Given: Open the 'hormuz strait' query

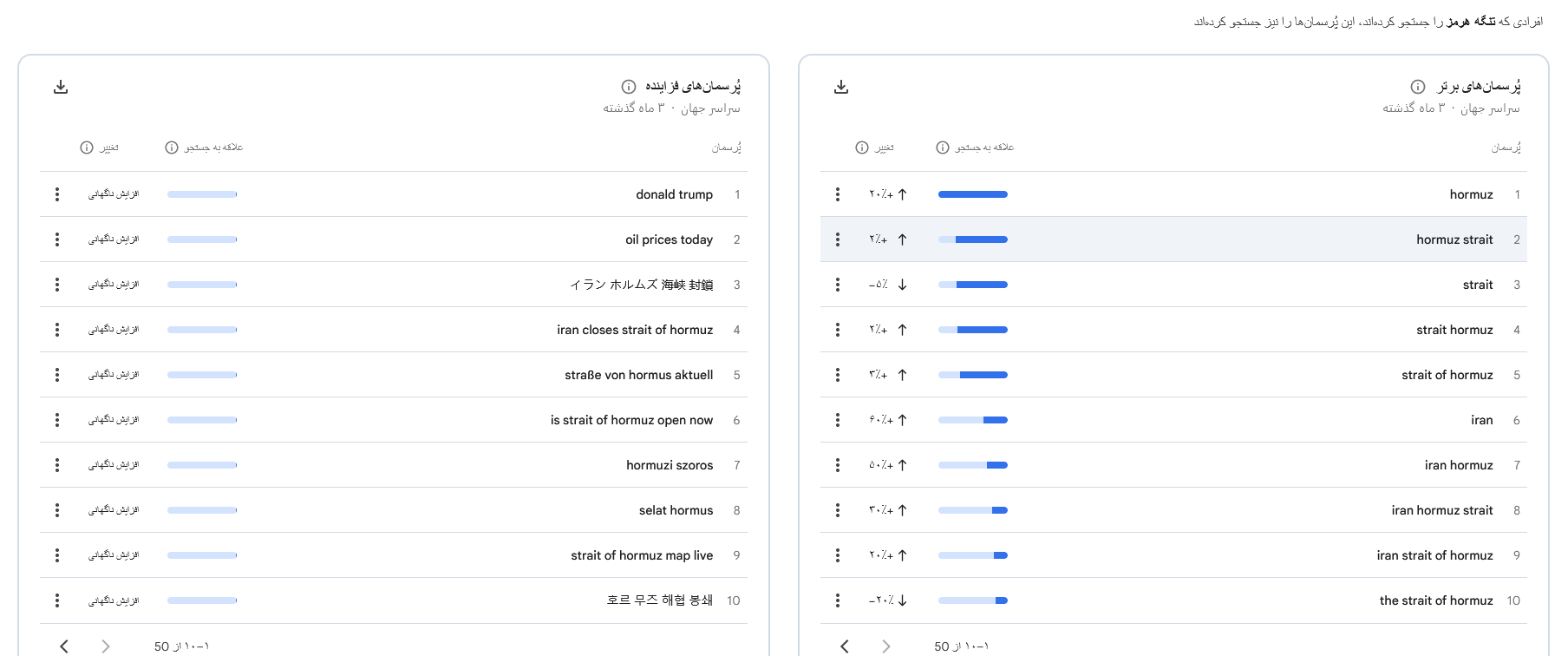Looking at the screenshot, I should click(1454, 239).
